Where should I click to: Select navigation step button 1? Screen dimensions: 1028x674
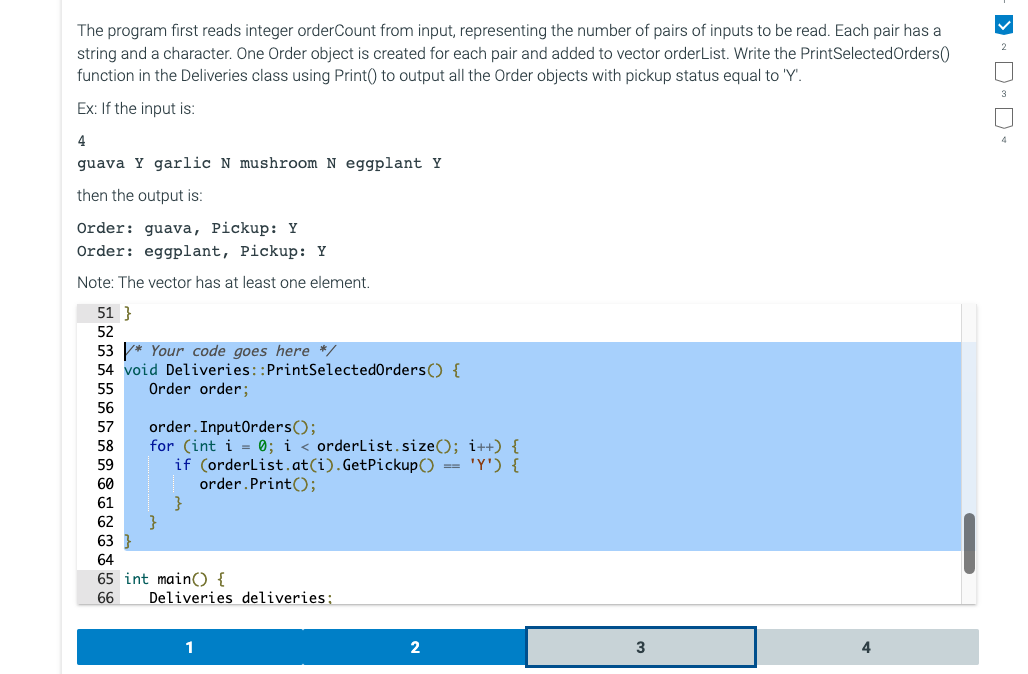click(x=188, y=647)
